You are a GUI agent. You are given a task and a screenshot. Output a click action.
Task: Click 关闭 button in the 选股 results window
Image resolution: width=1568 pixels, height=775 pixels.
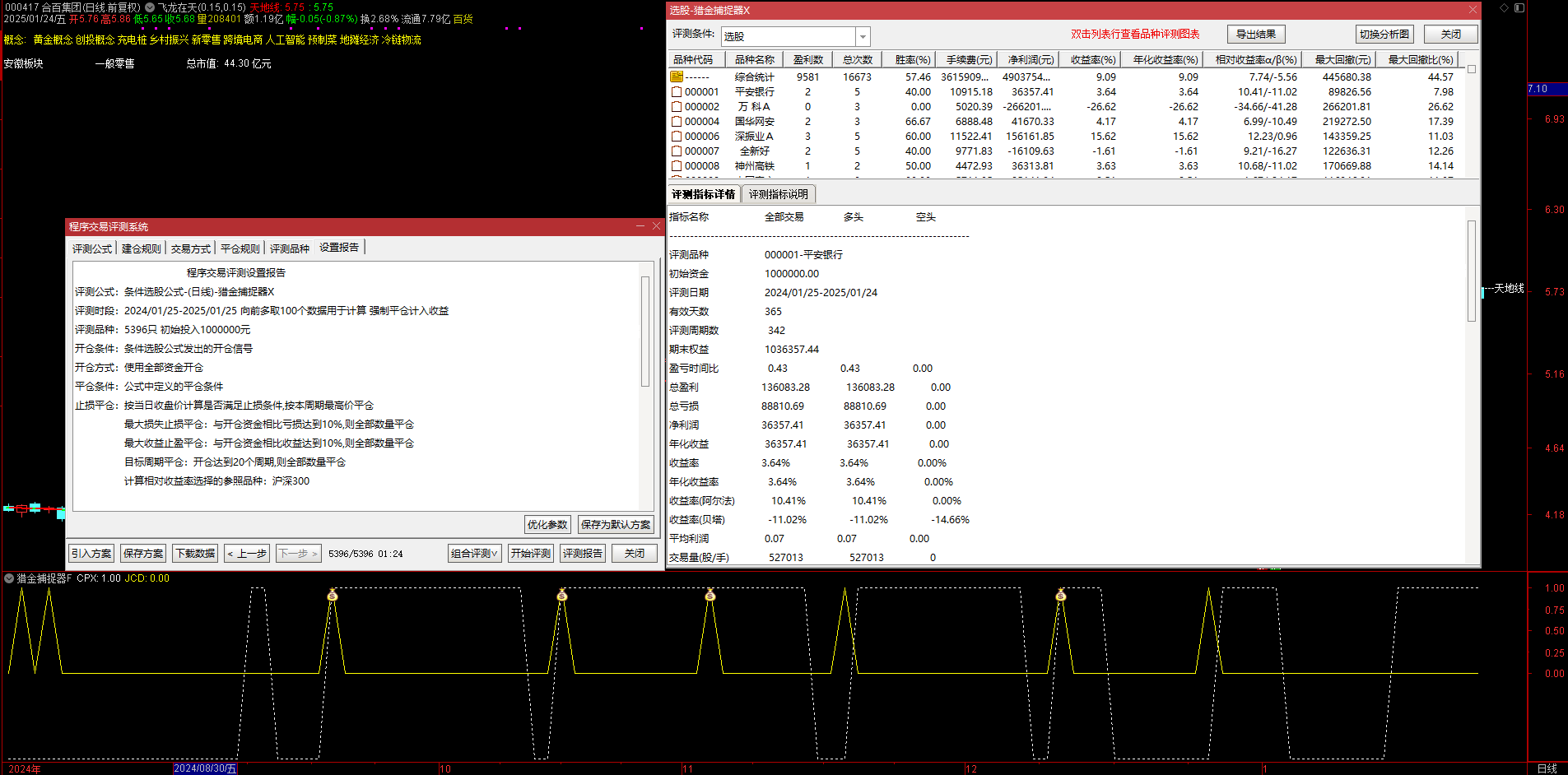pos(1450,34)
